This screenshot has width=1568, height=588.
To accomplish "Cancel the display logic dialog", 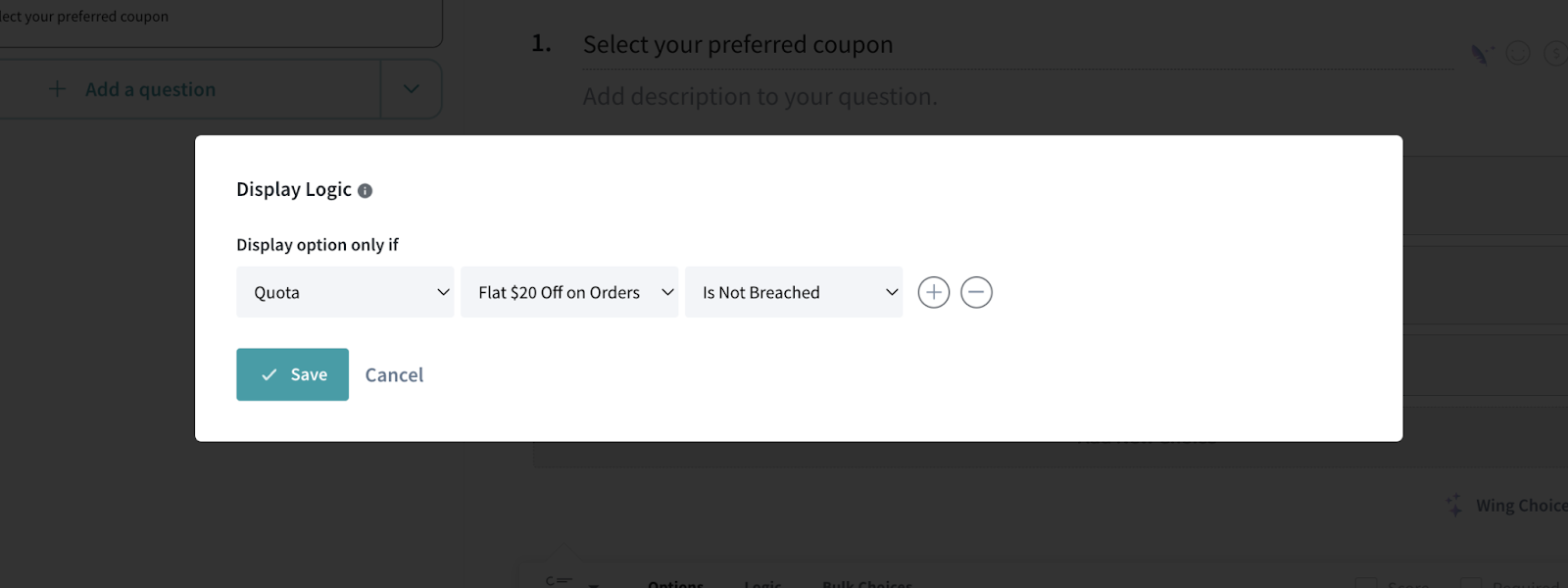I will pos(394,374).
